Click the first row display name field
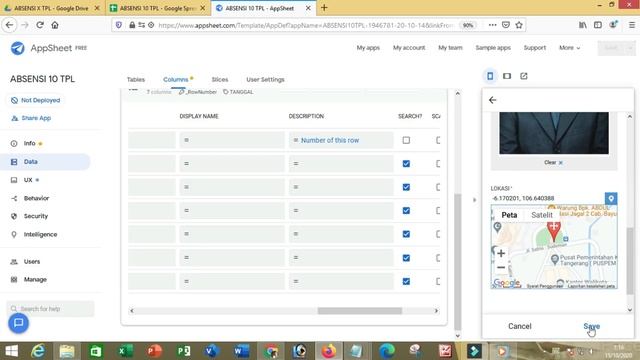The width and height of the screenshot is (640, 360). [232, 140]
